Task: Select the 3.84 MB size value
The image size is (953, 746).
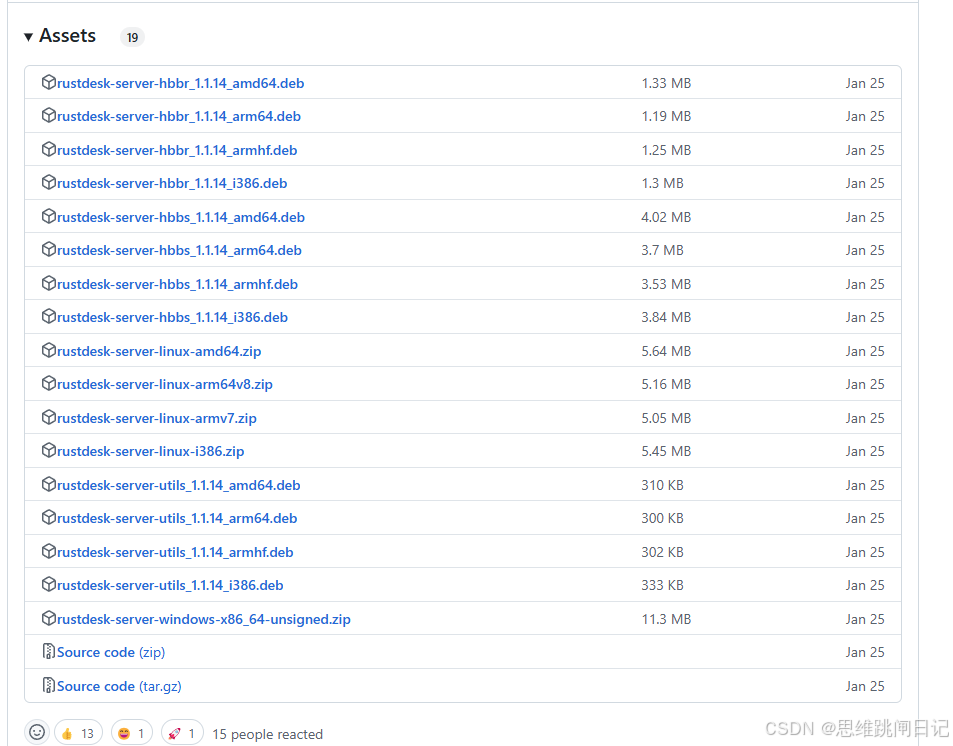Action: tap(666, 317)
